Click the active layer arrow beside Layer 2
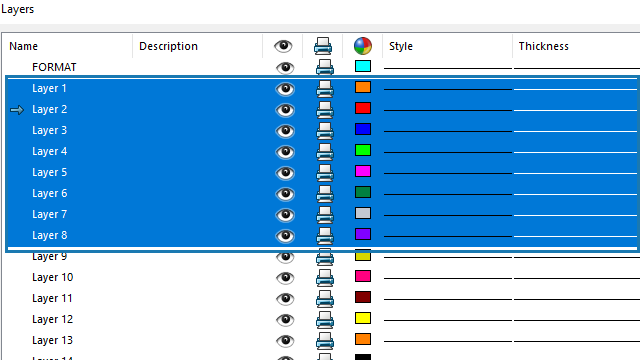 coord(17,110)
